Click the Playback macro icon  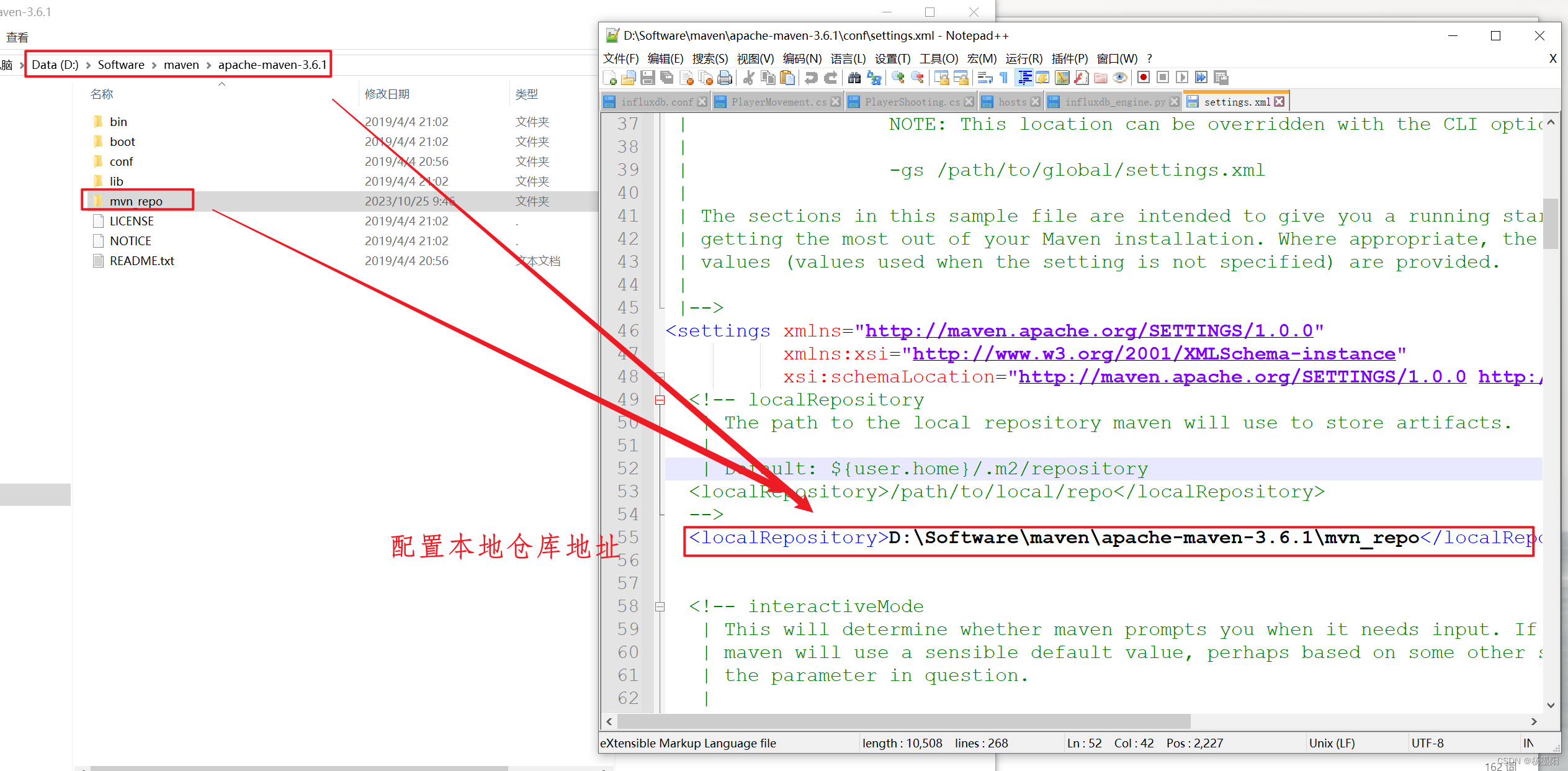tap(1182, 78)
